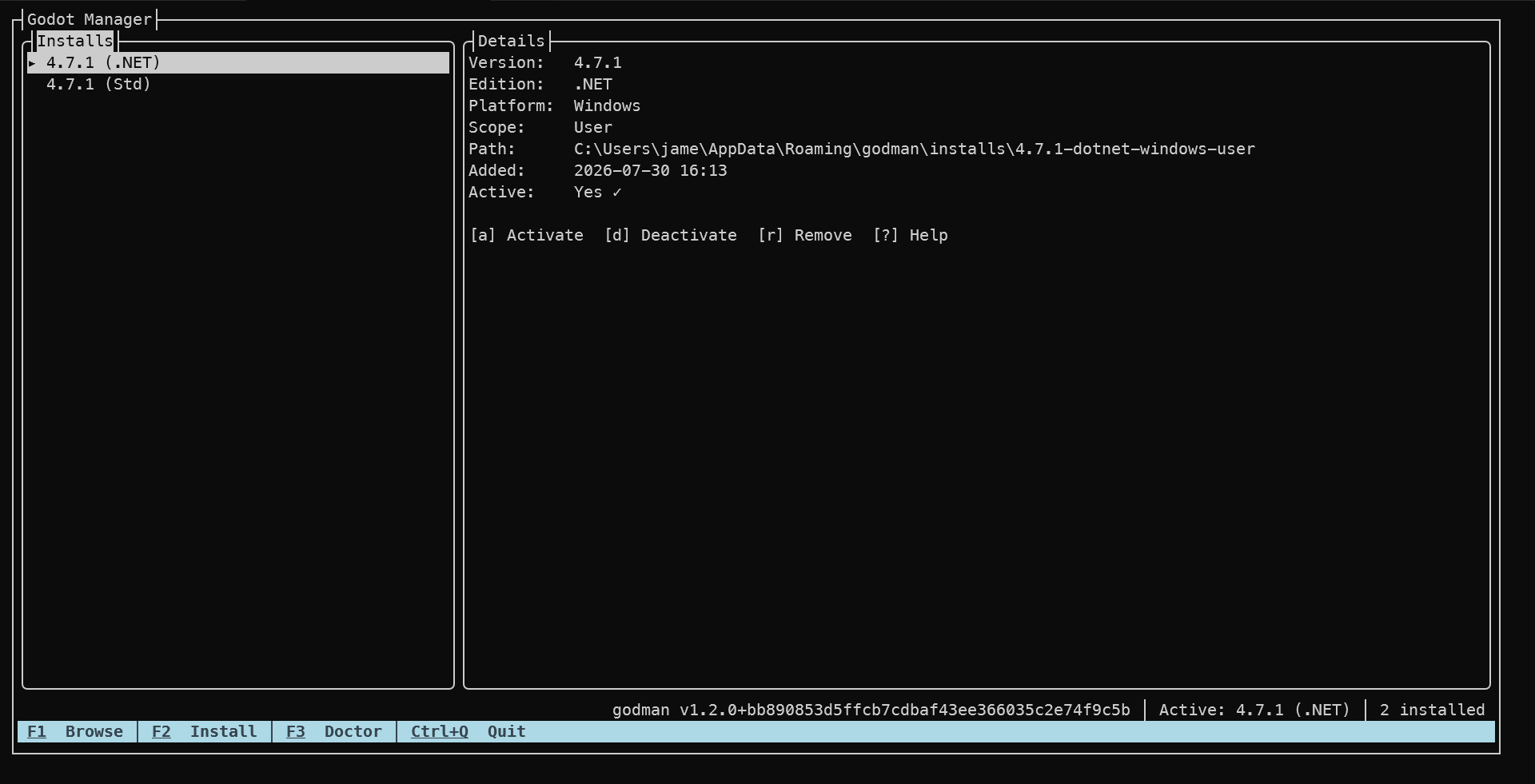The width and height of the screenshot is (1535, 784).
Task: Click the Details panel title
Action: (511, 41)
